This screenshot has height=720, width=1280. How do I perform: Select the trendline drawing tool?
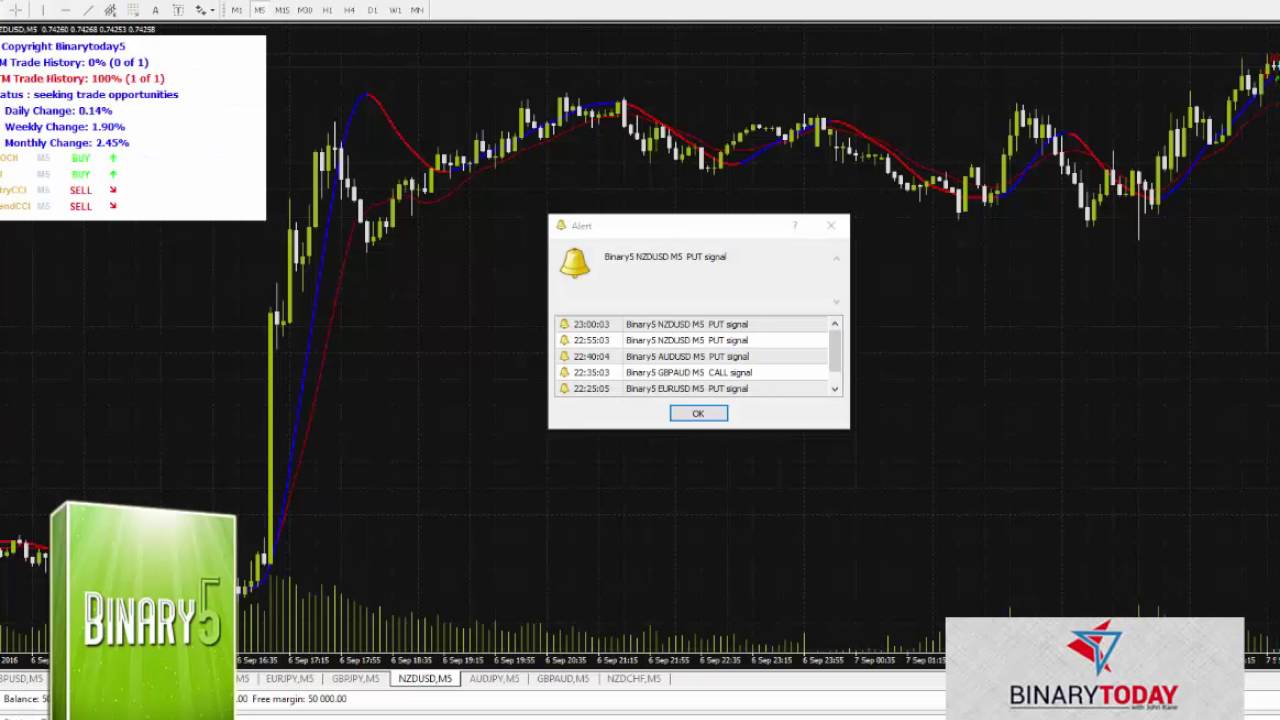88,10
